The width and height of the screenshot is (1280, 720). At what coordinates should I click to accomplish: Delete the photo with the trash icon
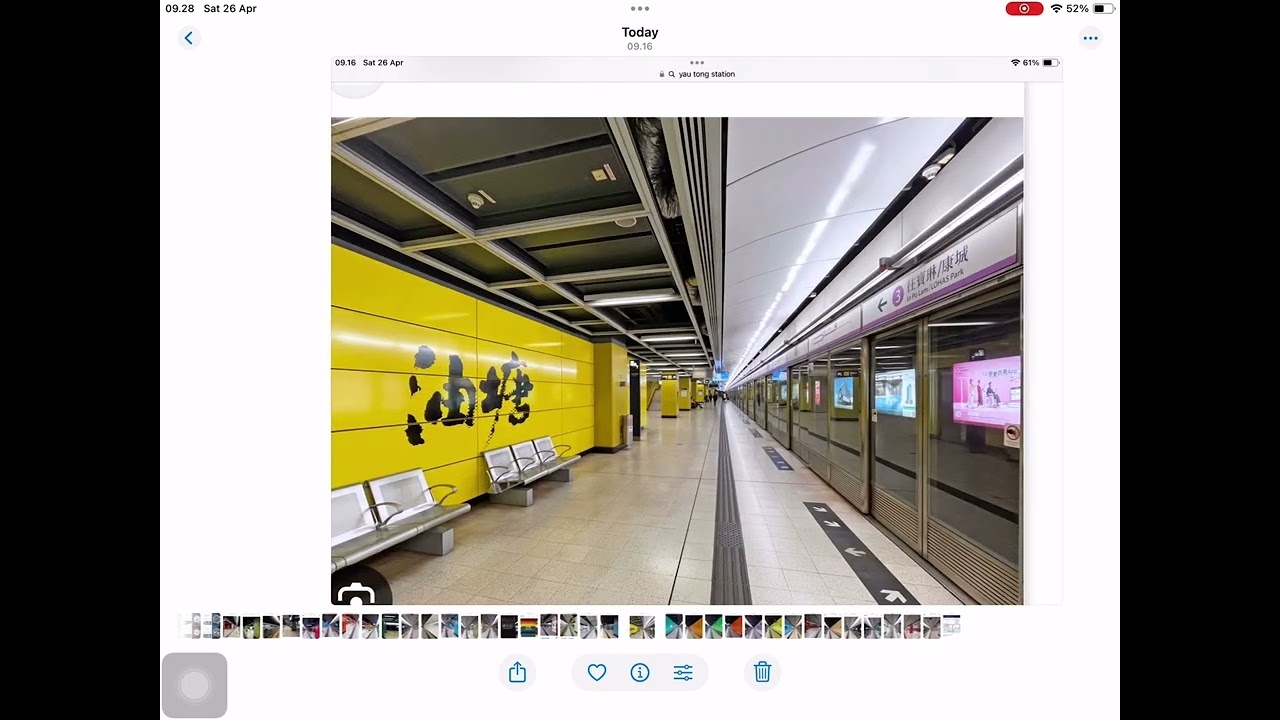762,672
